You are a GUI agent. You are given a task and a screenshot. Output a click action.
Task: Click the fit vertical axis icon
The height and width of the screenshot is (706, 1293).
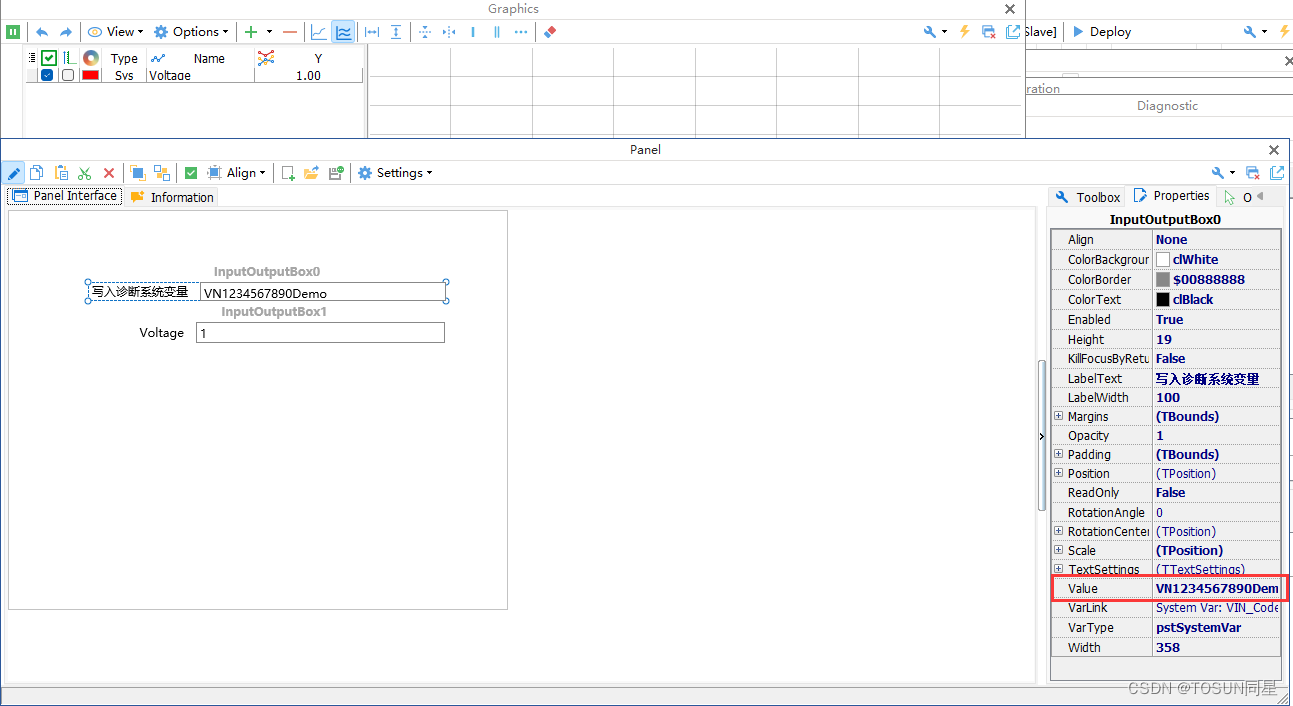396,32
